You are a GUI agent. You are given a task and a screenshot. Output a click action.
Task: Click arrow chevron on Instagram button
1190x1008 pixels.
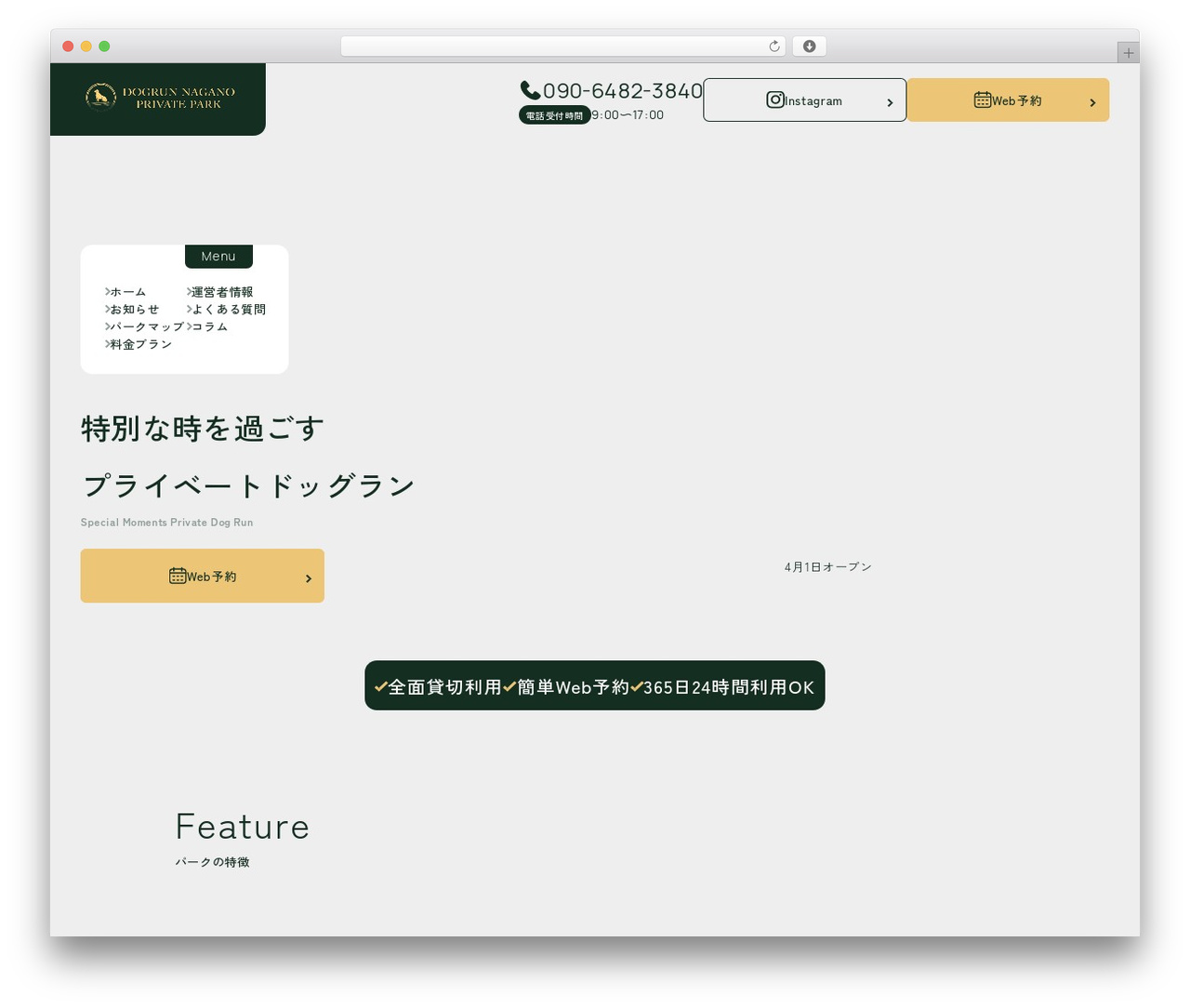click(890, 102)
